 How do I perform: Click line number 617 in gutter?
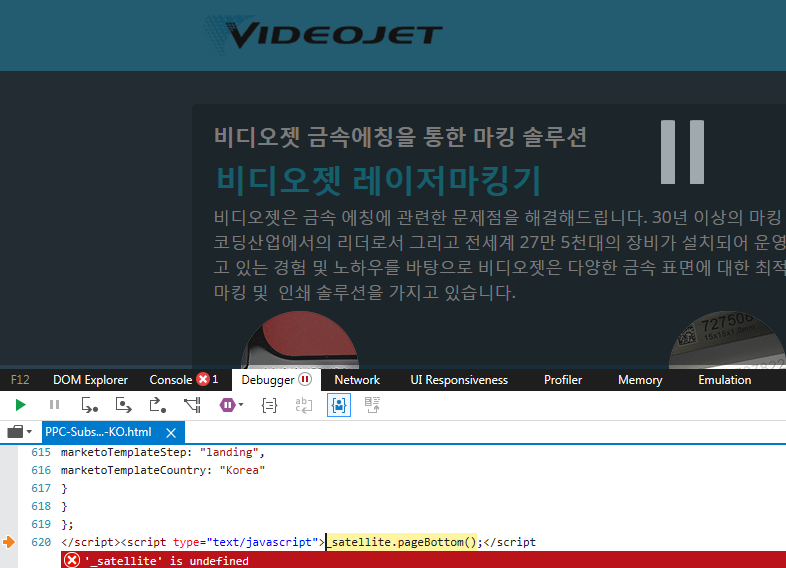click(41, 488)
